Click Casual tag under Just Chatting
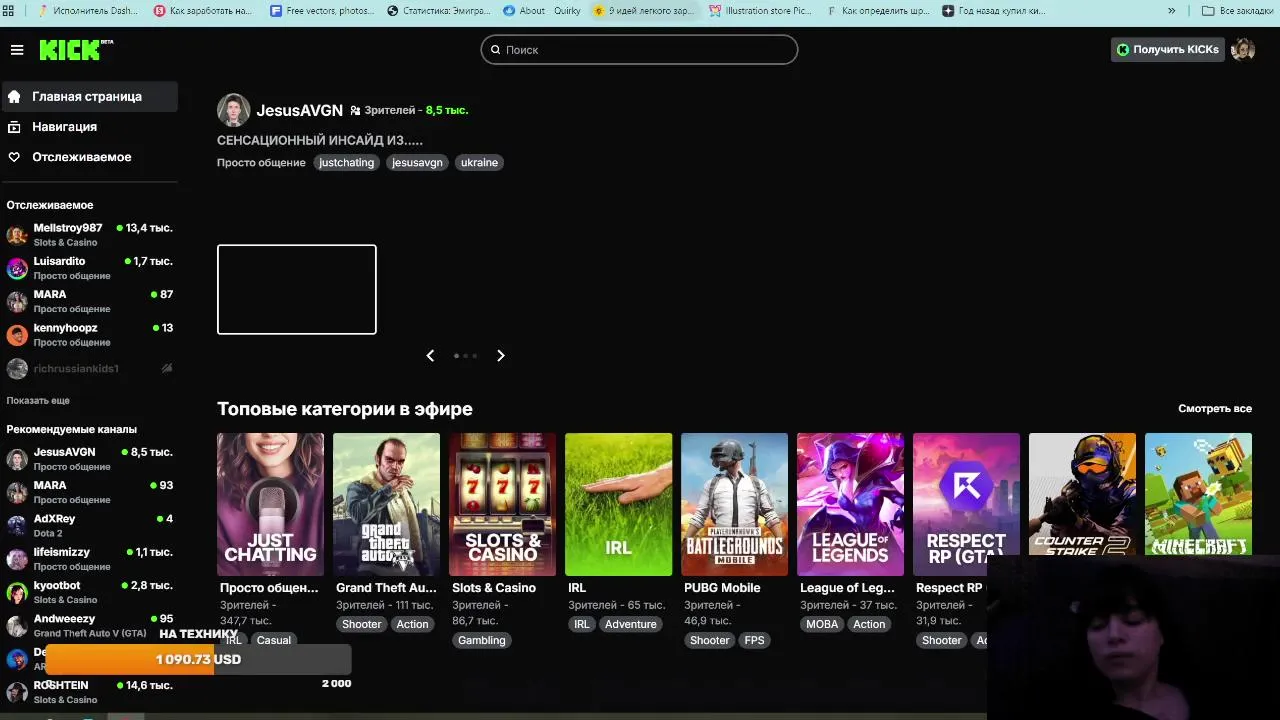Image resolution: width=1280 pixels, height=720 pixels. 274,641
